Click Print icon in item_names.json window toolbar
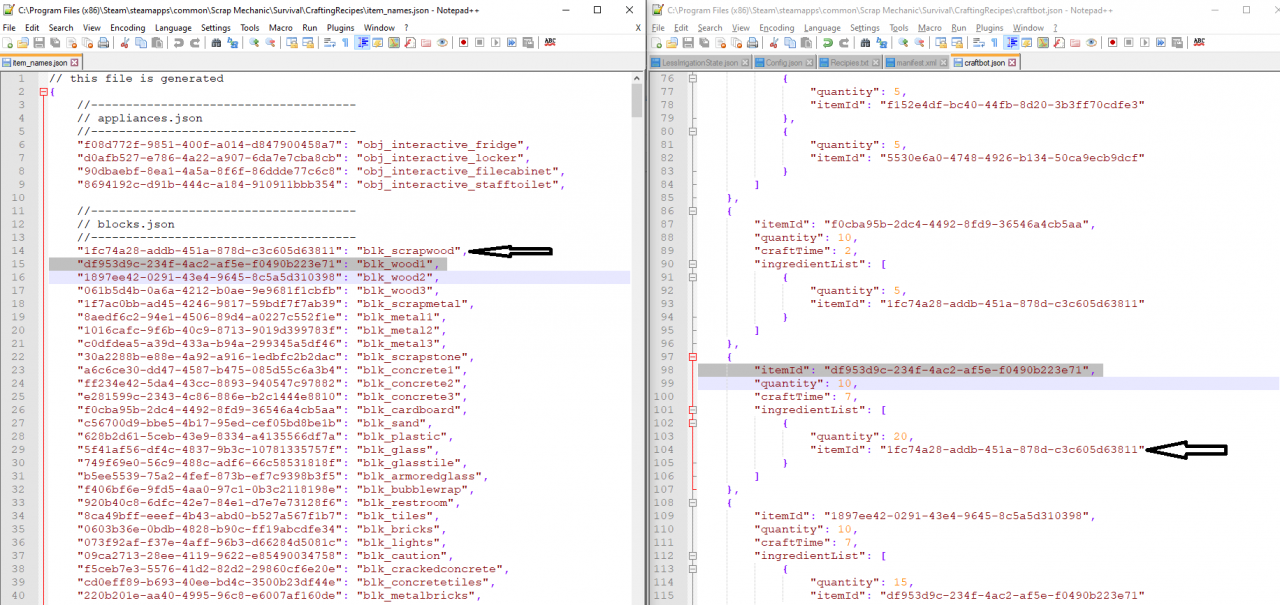The image size is (1280, 605). pos(103,43)
